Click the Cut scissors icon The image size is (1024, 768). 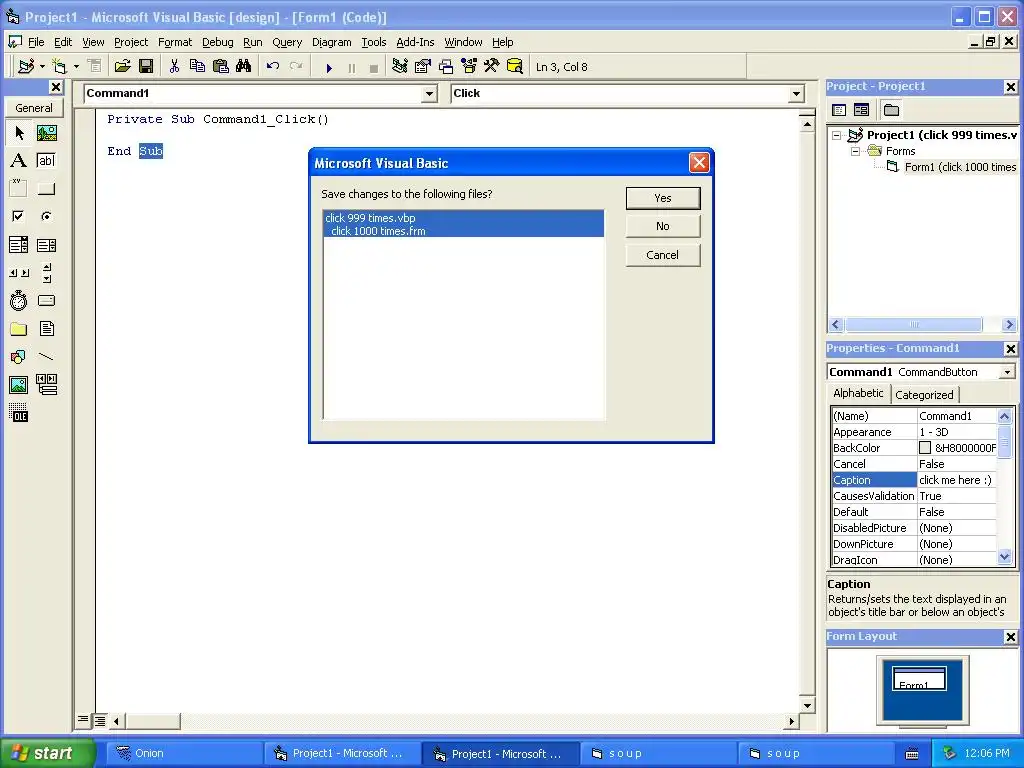tap(174, 67)
